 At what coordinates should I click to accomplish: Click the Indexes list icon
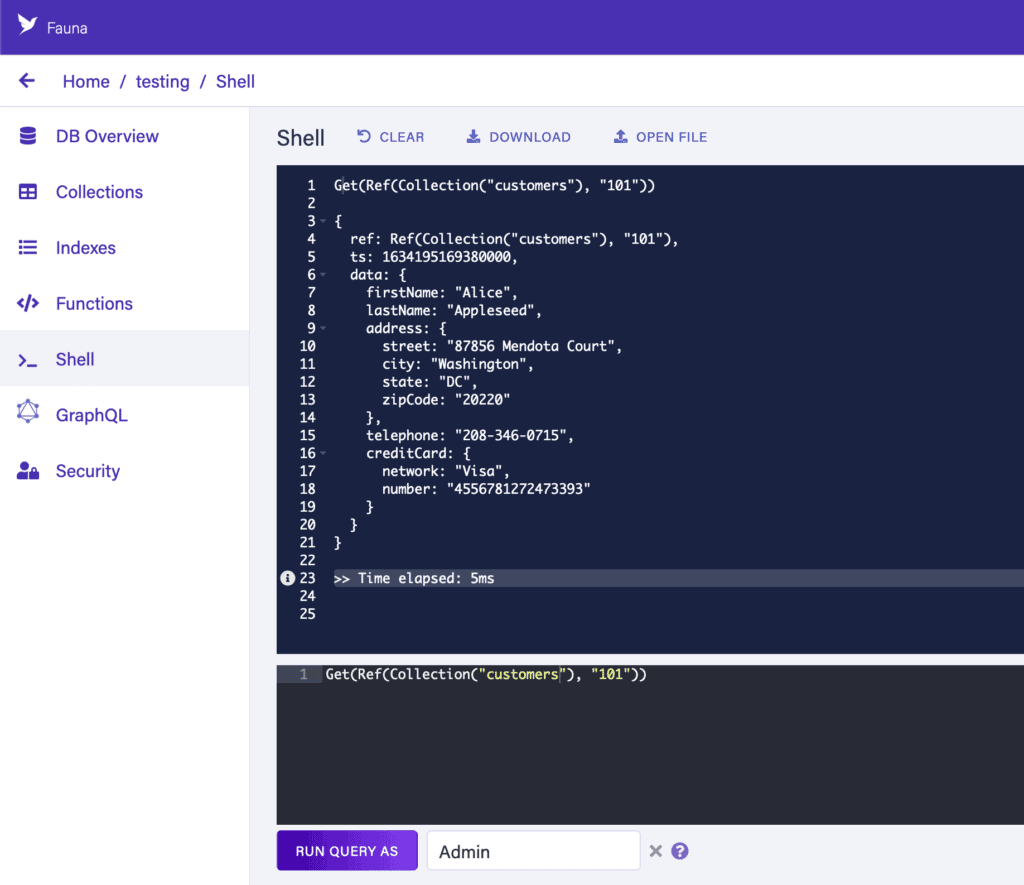[28, 248]
